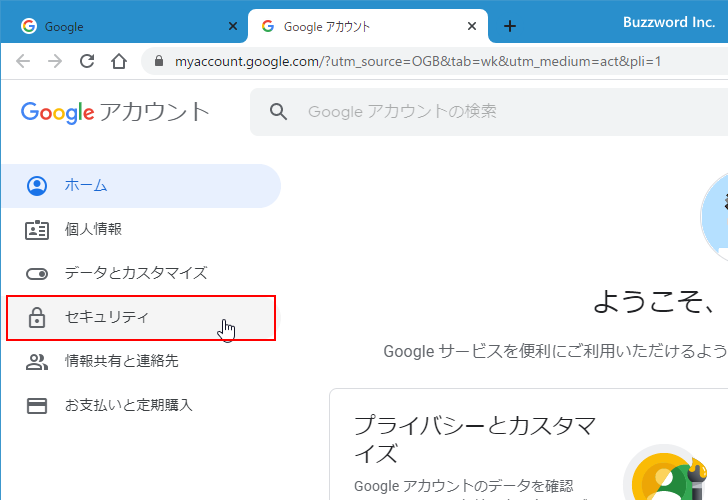
Task: Focus the Google アカウントの検索 field
Action: tap(489, 112)
